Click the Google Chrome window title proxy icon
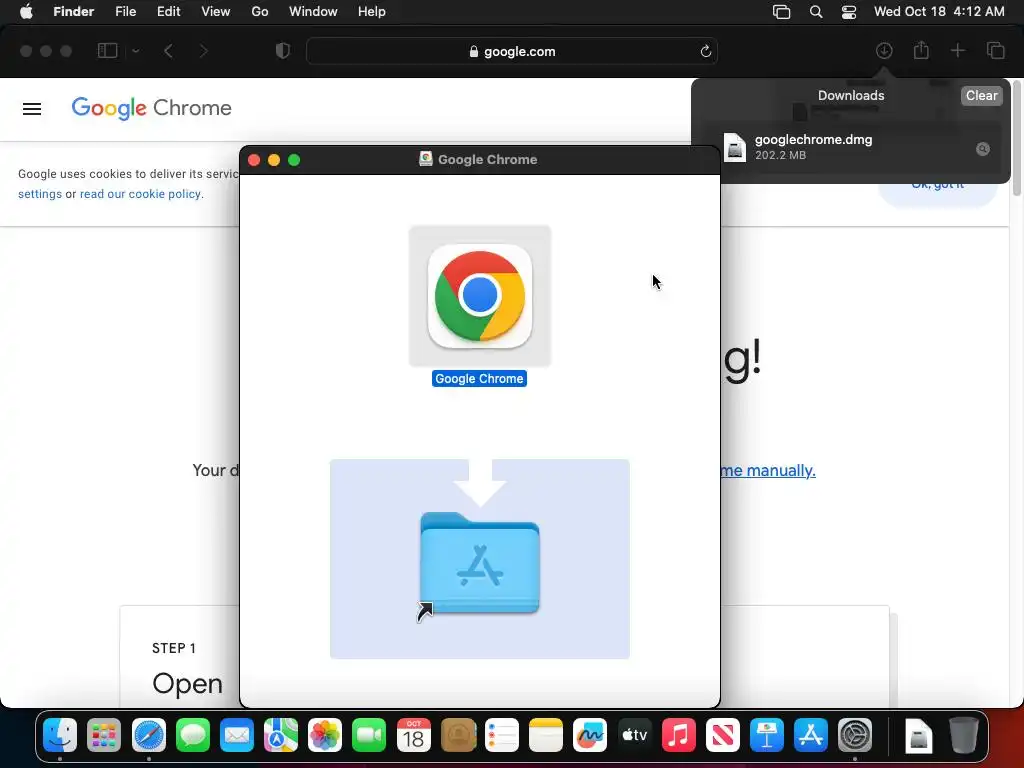Screen dimensions: 1024x768 [426, 159]
